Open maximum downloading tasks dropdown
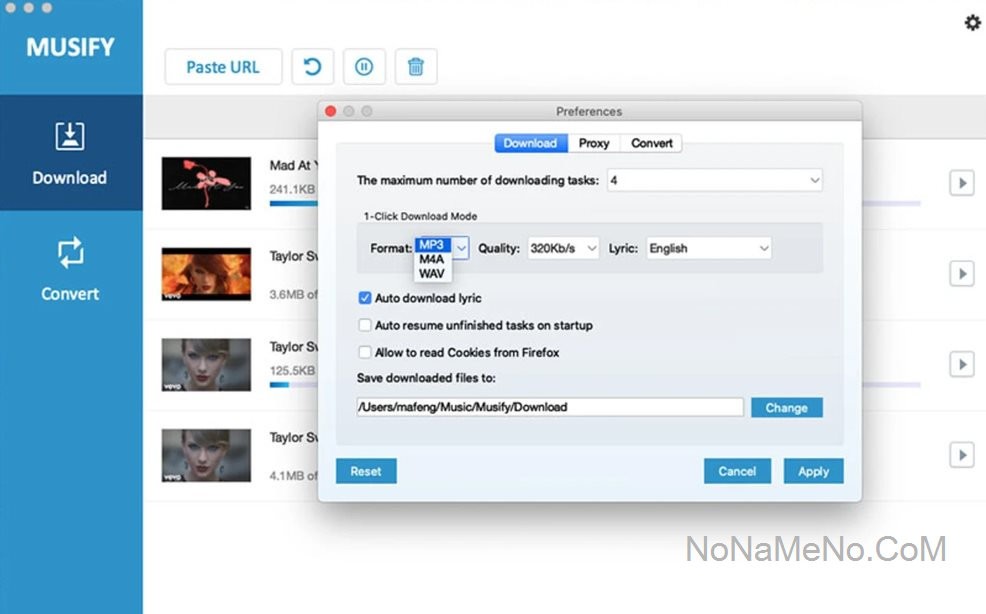This screenshot has width=986, height=614. 714,181
